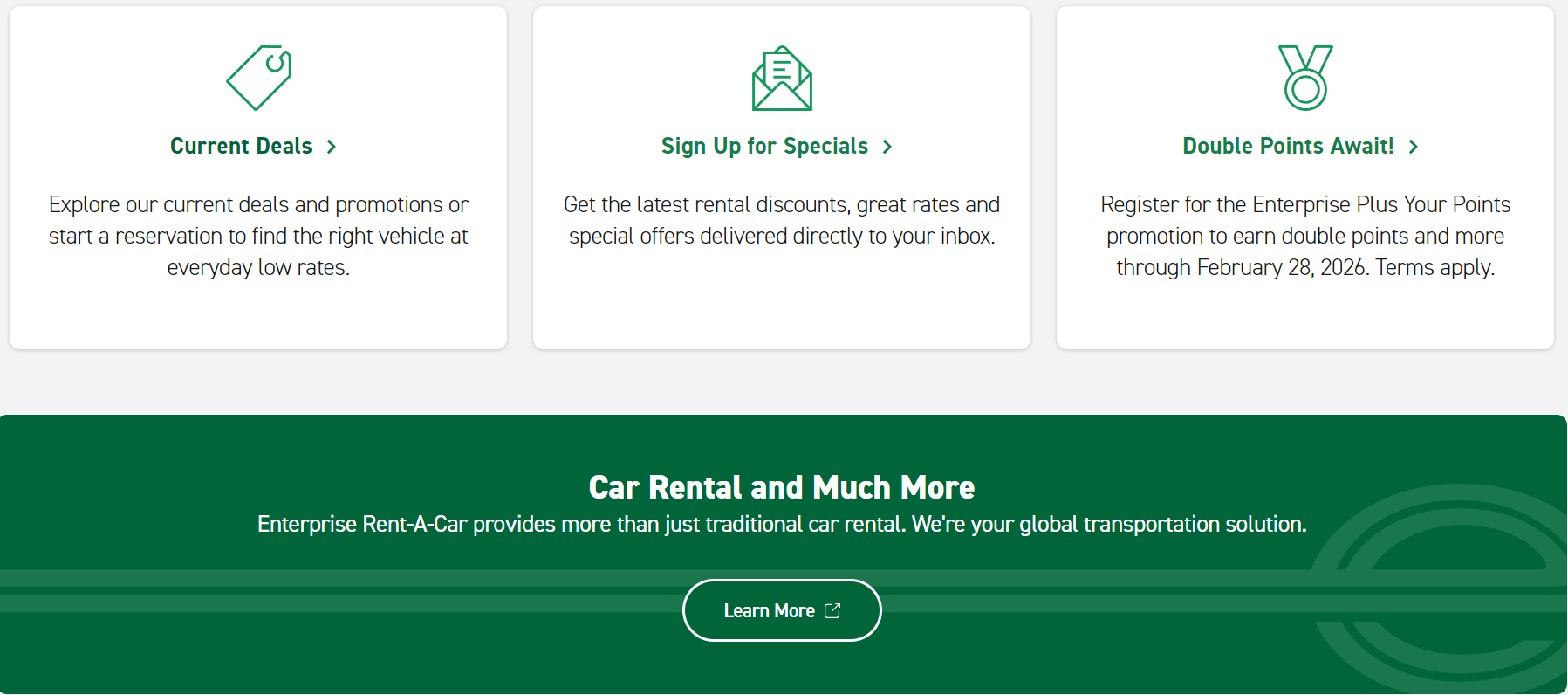Click the chevron beside Sign Up for Specials
1568x695 pixels.
click(x=887, y=147)
